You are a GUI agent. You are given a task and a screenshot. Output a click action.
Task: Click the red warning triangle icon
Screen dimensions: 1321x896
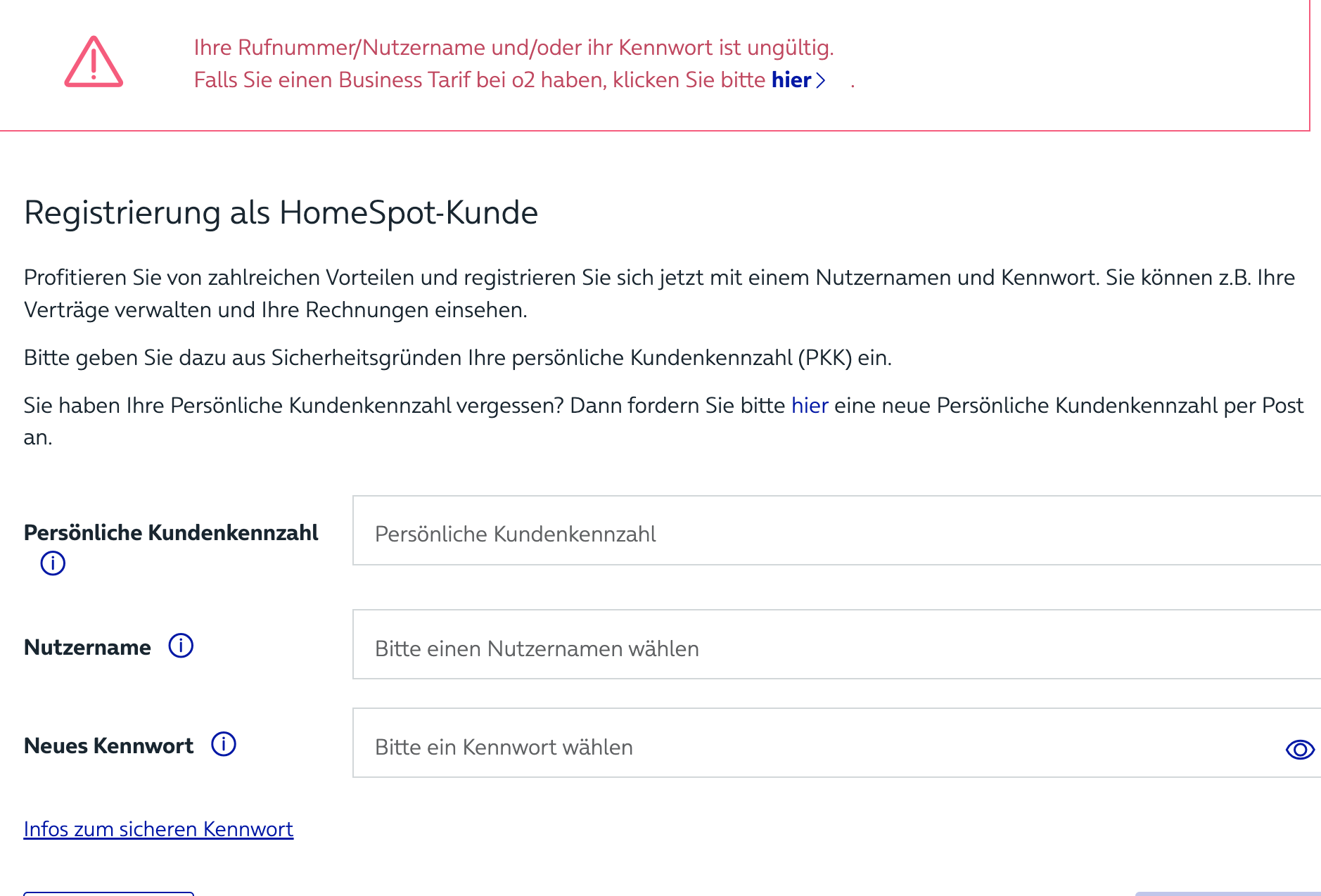[94, 62]
